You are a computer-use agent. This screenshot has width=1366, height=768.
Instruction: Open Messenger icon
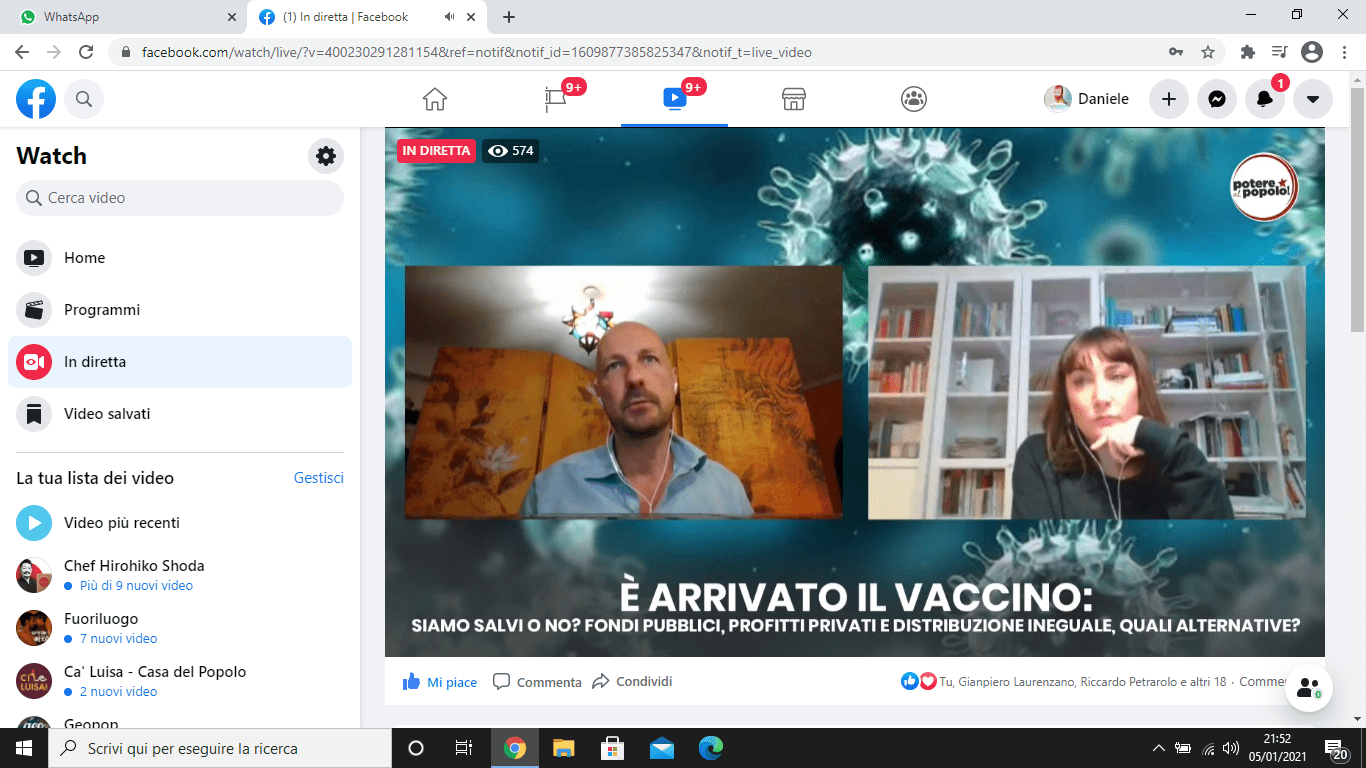[x=1216, y=99]
